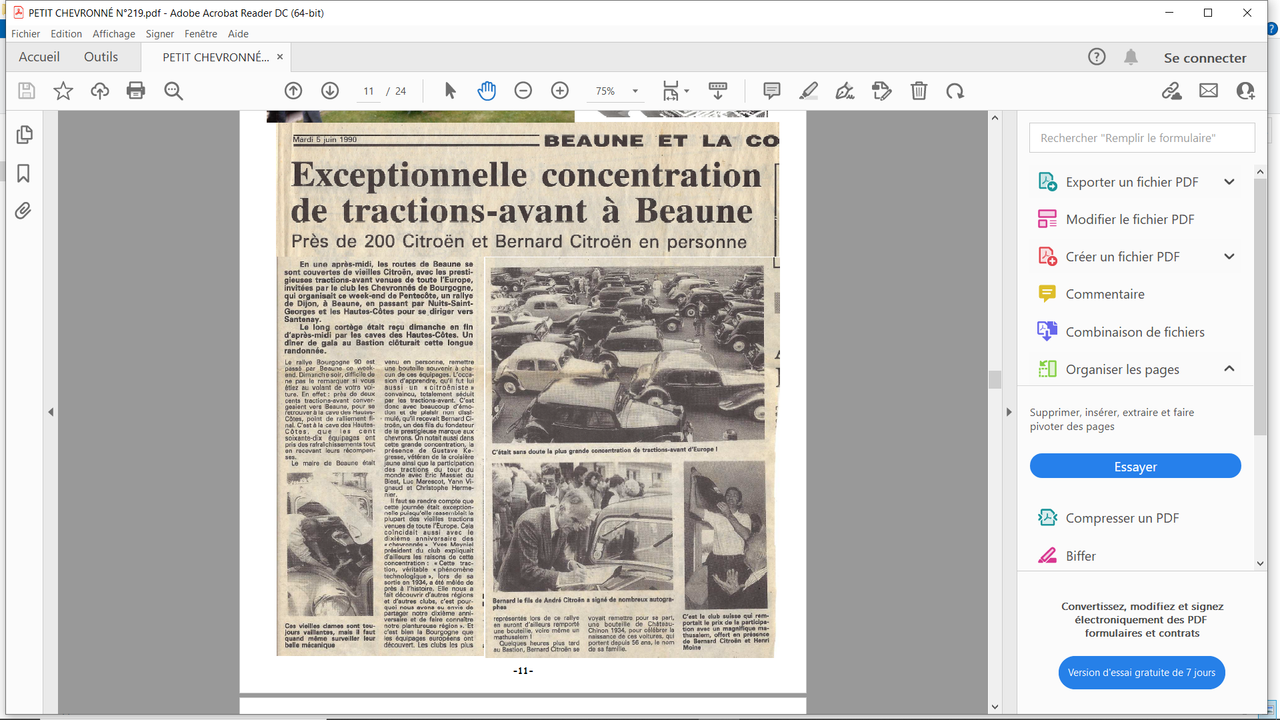Open the Affichage menu
Screen dimensions: 1280x720
coord(114,34)
